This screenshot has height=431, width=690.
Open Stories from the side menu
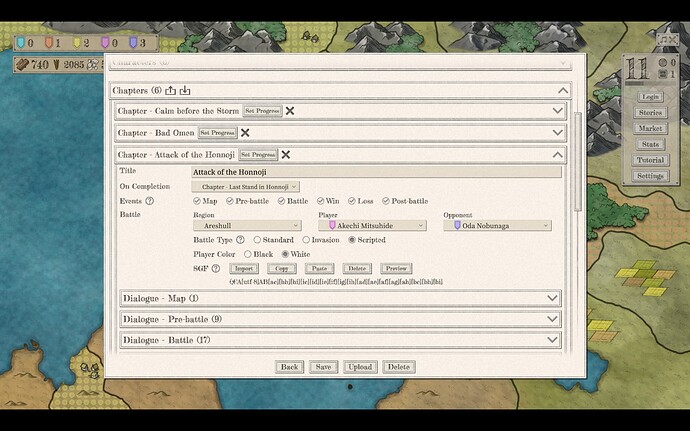point(650,113)
